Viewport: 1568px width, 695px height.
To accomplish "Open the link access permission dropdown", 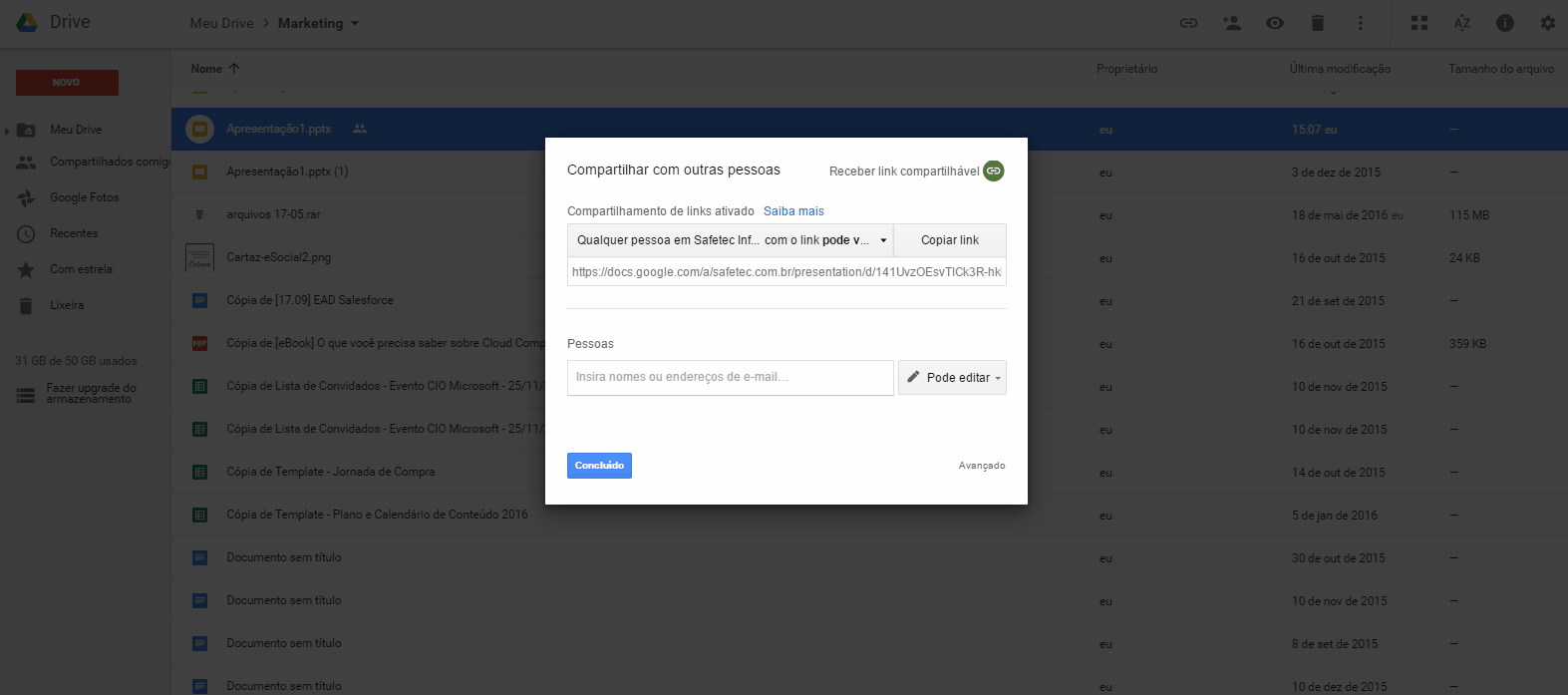I will 731,240.
